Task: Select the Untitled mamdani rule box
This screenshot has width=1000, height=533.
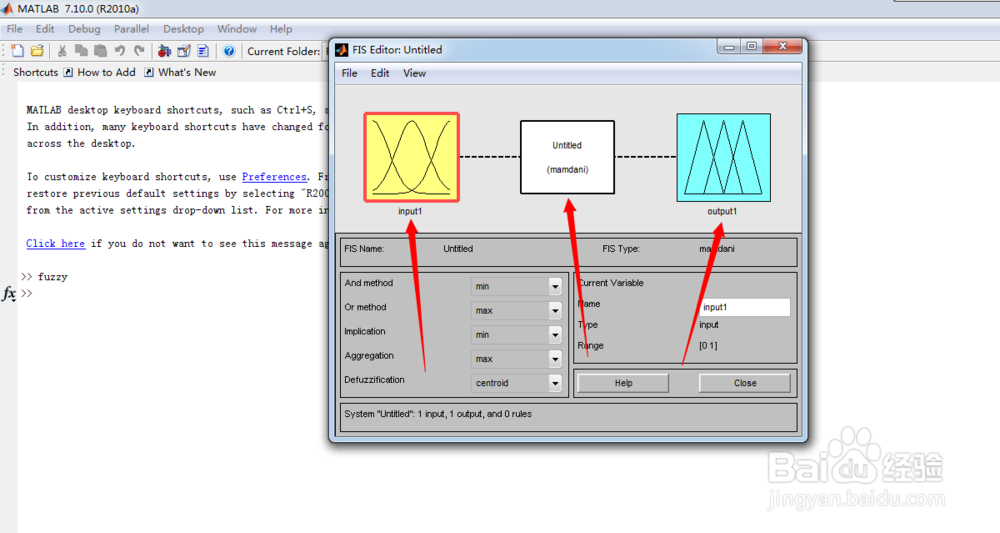Action: point(567,157)
